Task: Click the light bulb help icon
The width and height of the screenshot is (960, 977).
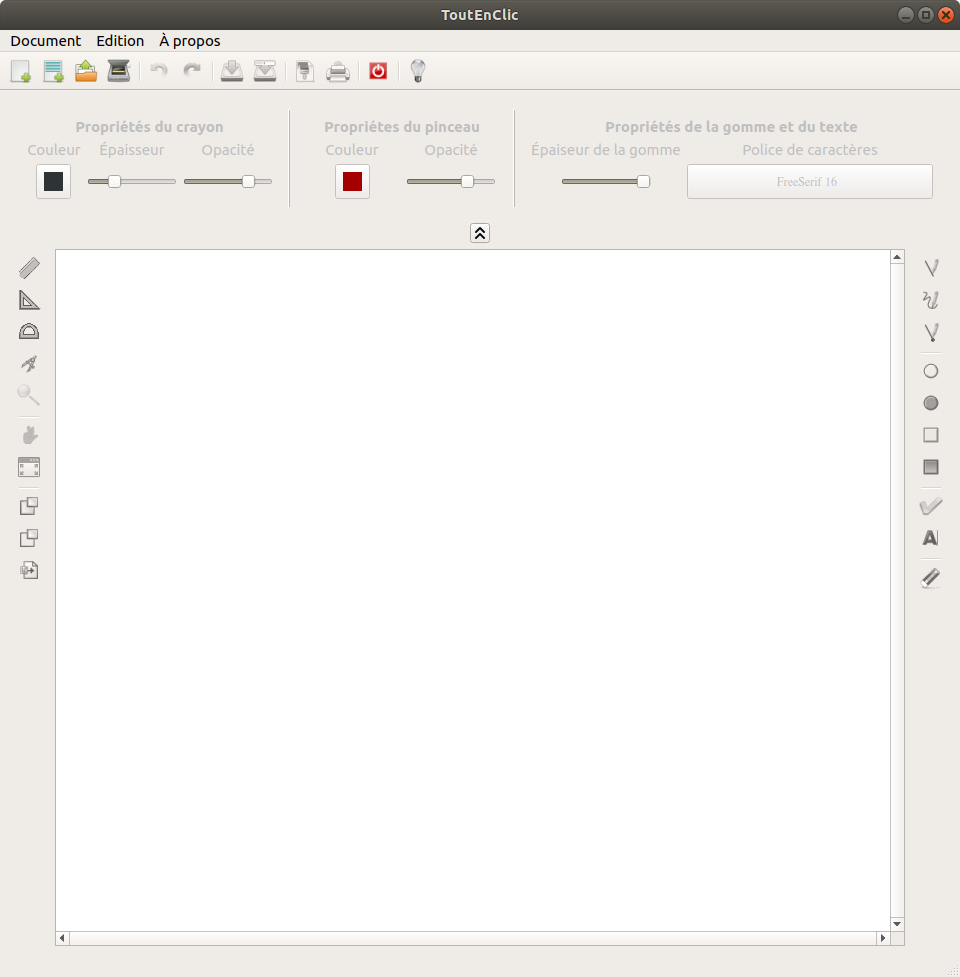Action: coord(418,71)
